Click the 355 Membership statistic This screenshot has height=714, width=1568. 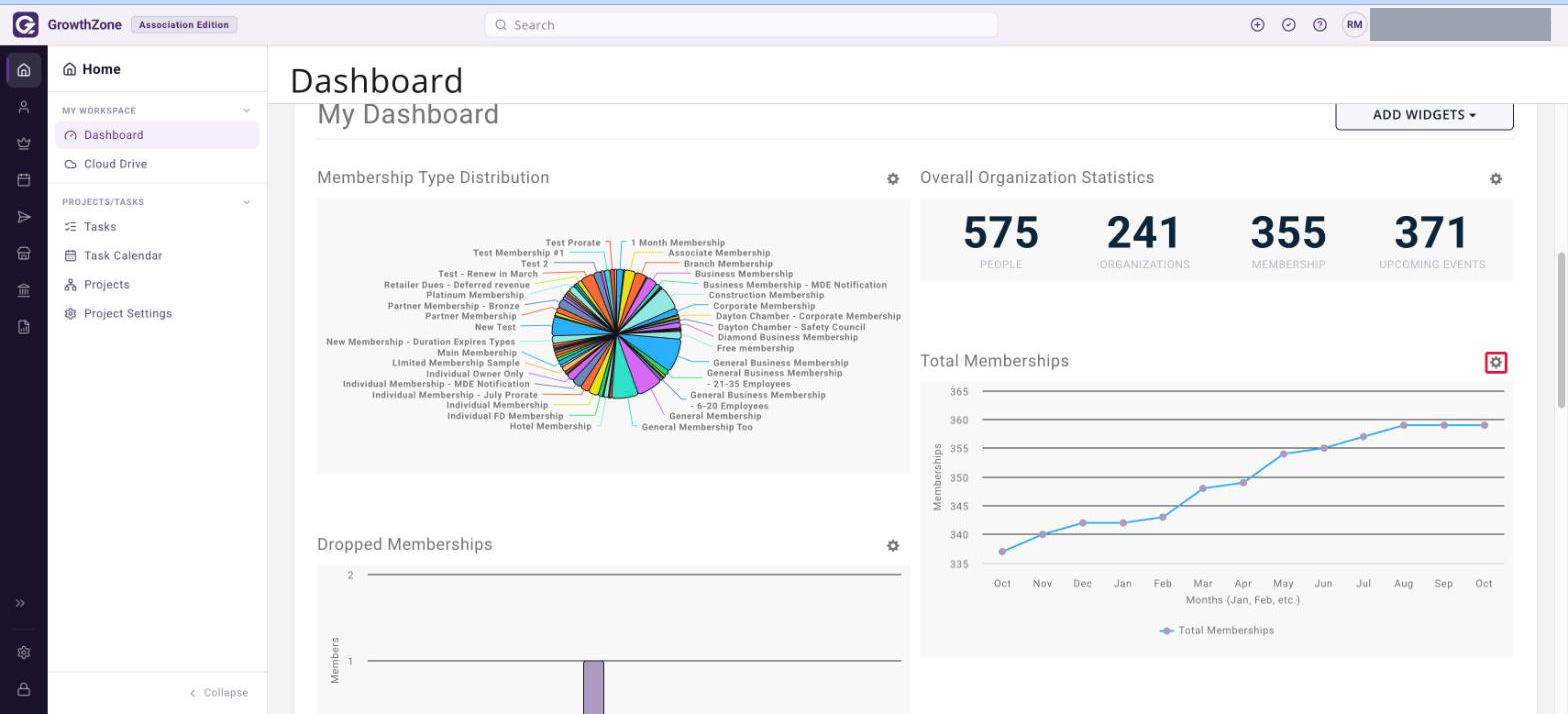[x=1288, y=241]
